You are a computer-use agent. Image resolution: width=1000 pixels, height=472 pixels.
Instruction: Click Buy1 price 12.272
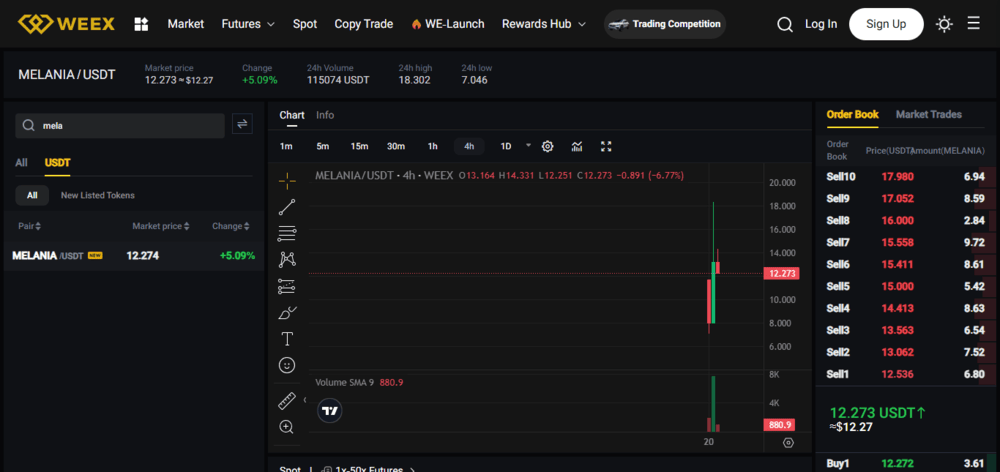point(897,464)
